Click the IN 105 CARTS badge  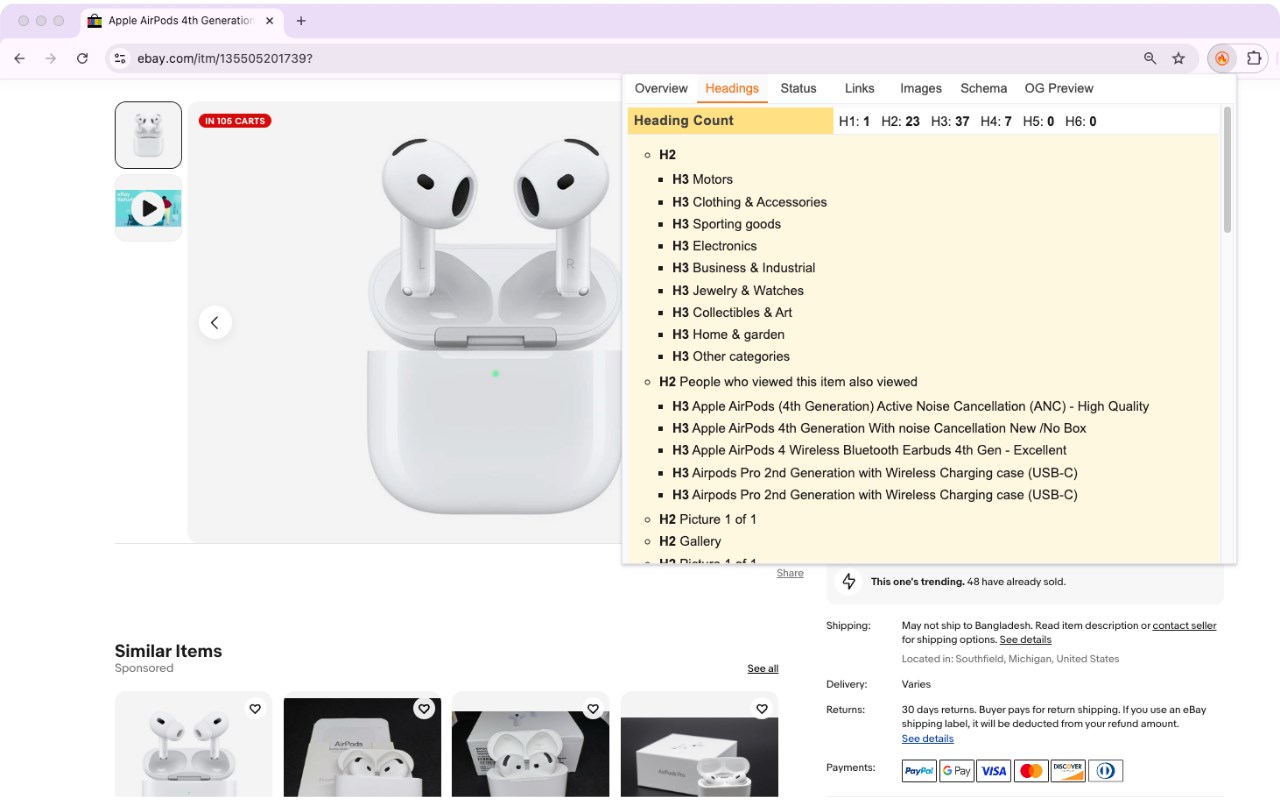pos(235,121)
